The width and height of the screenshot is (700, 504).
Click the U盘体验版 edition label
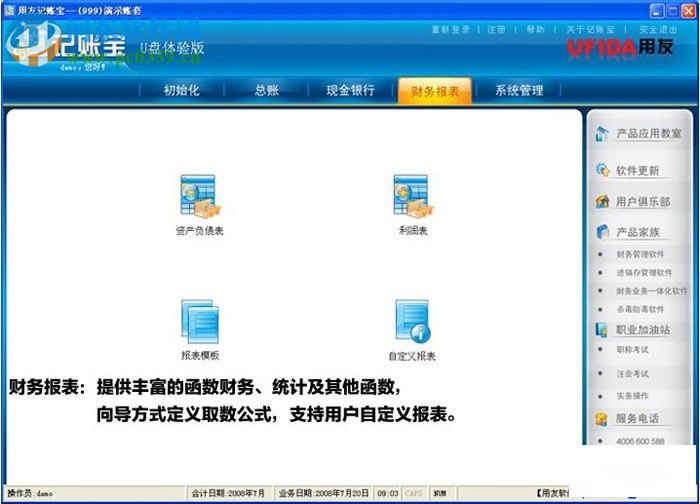click(172, 47)
